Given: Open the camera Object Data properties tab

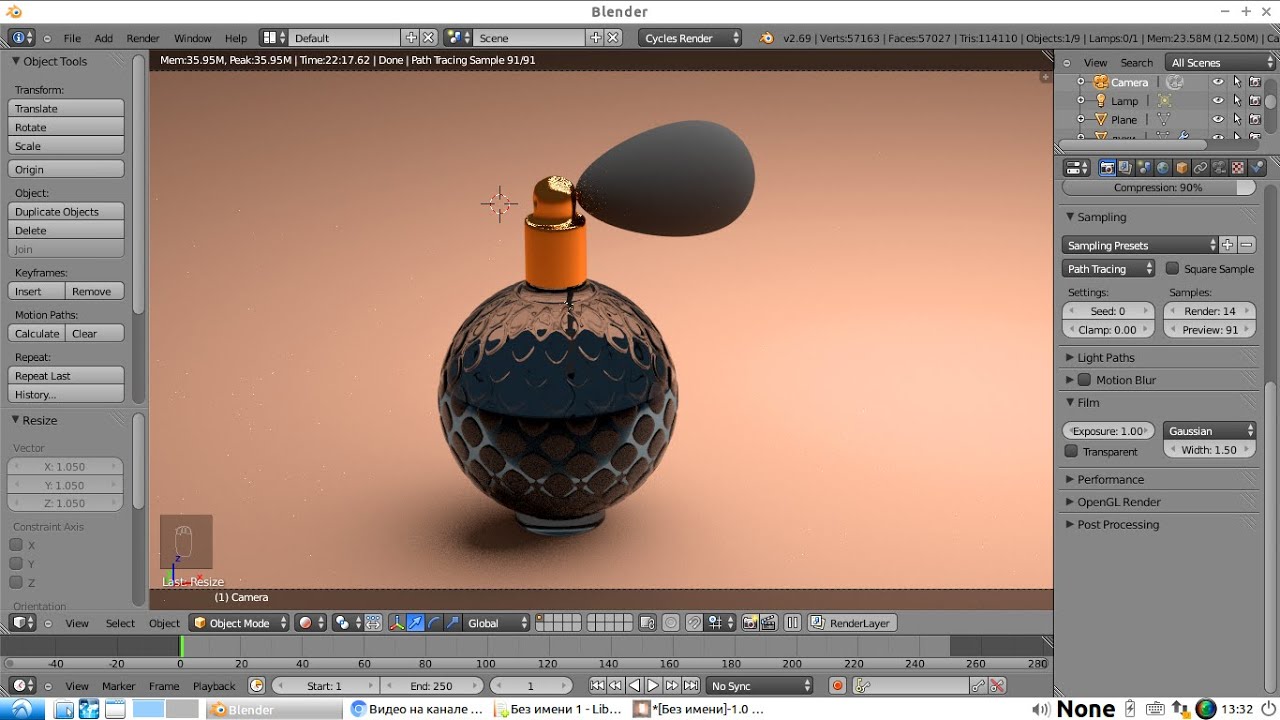Looking at the screenshot, I should (1219, 168).
